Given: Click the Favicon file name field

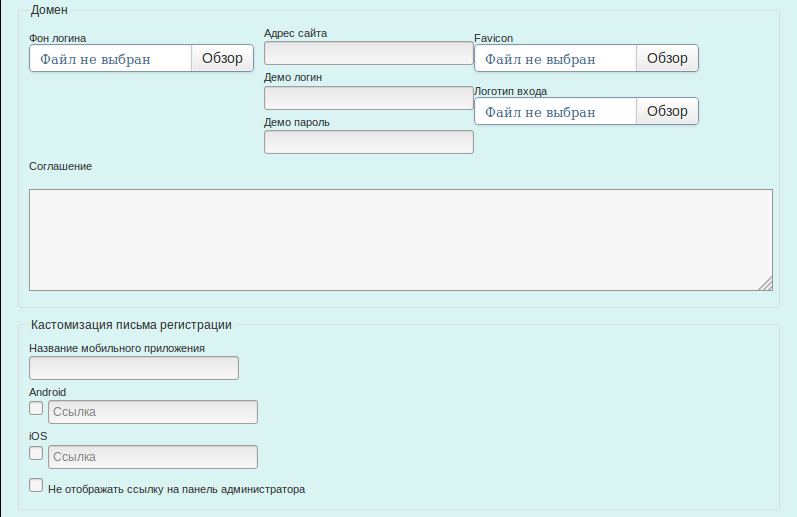Looking at the screenshot, I should coord(555,58).
